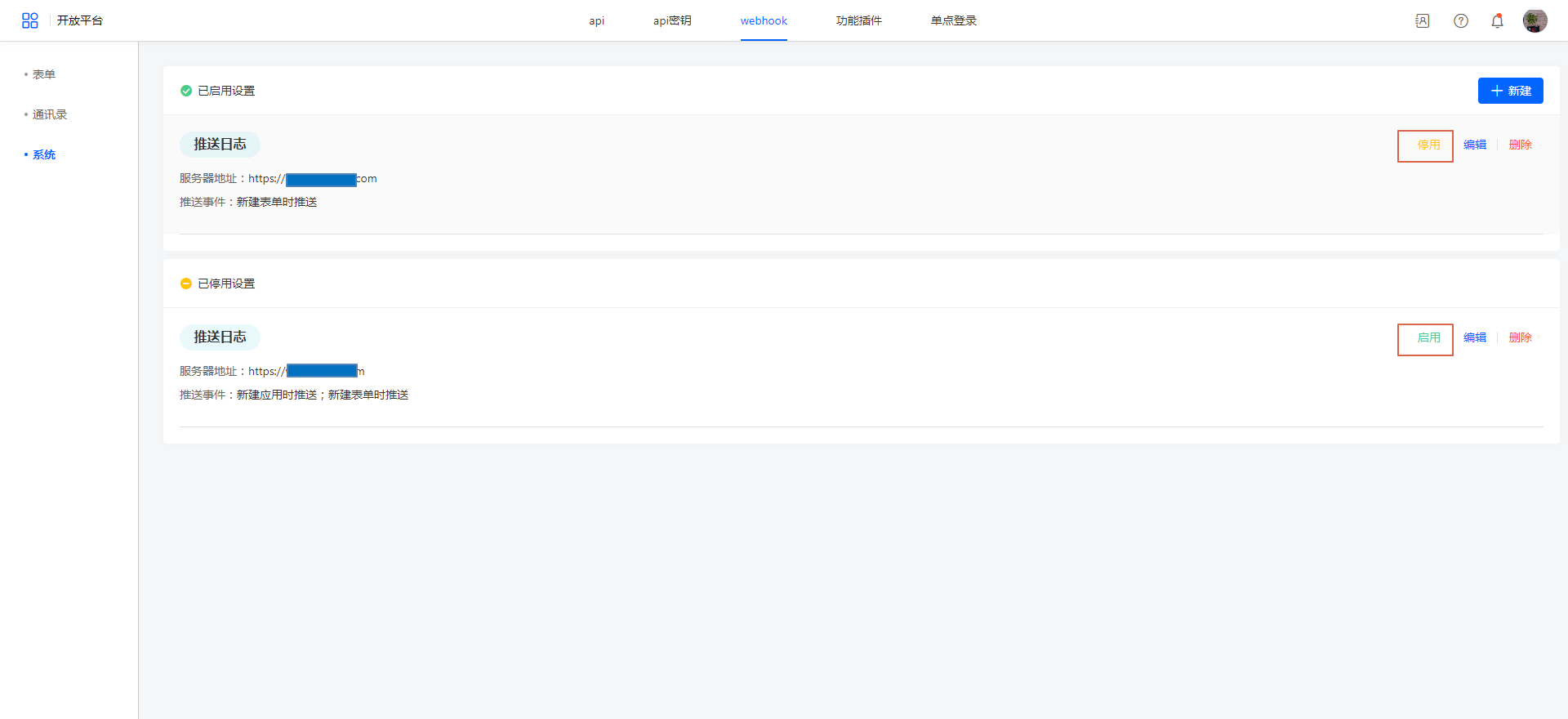Select 通讯录 in the left sidebar
The width and height of the screenshot is (1568, 719).
click(50, 114)
